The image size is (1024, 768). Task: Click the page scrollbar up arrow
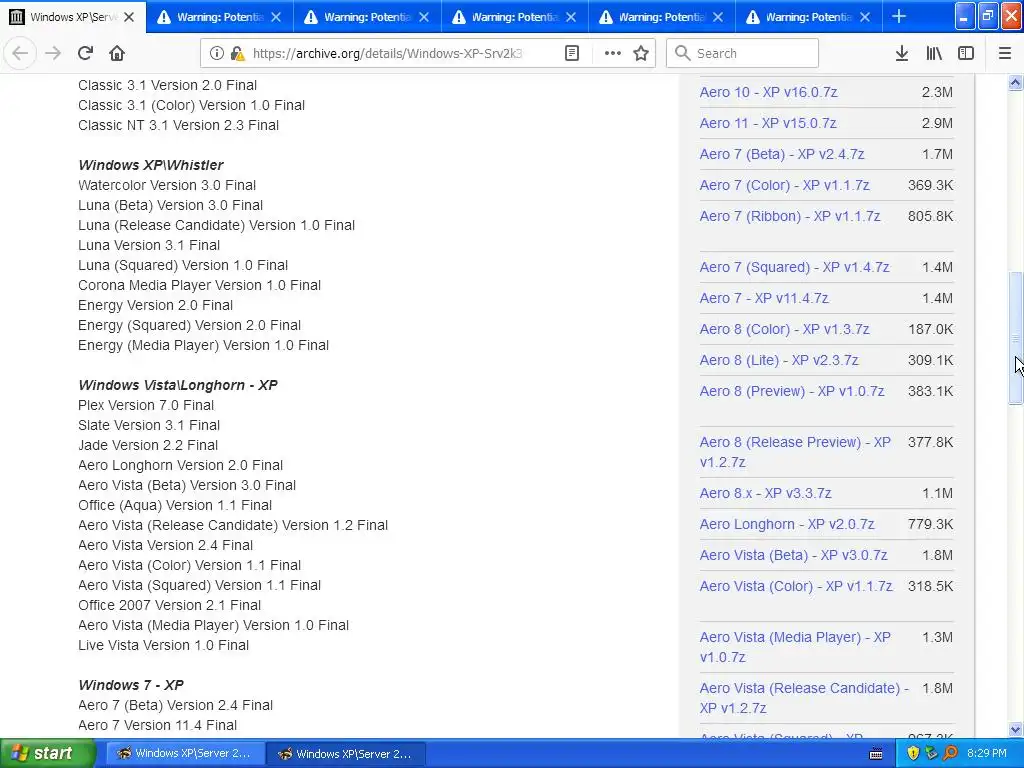point(1016,82)
